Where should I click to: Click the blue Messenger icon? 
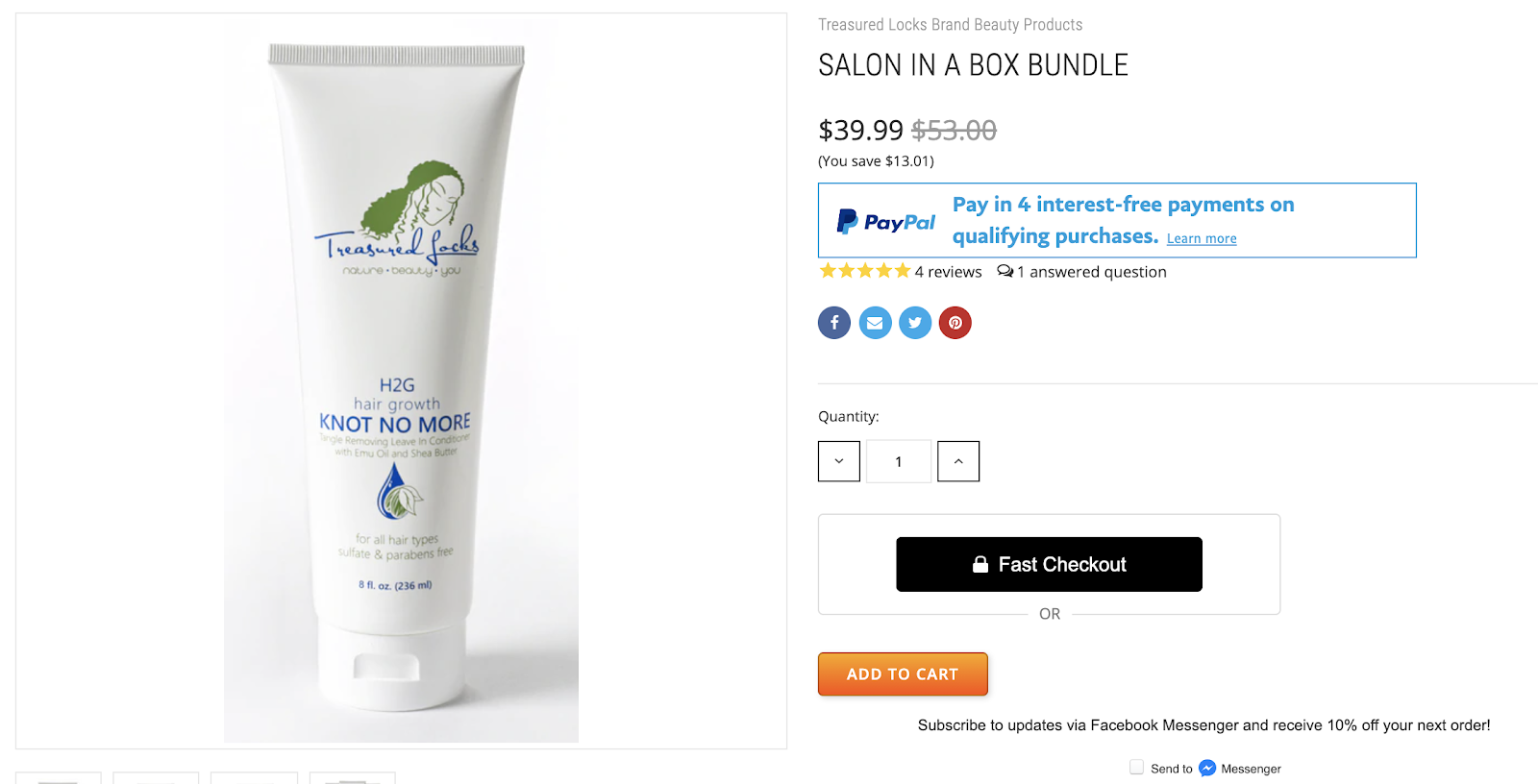coord(1207,769)
